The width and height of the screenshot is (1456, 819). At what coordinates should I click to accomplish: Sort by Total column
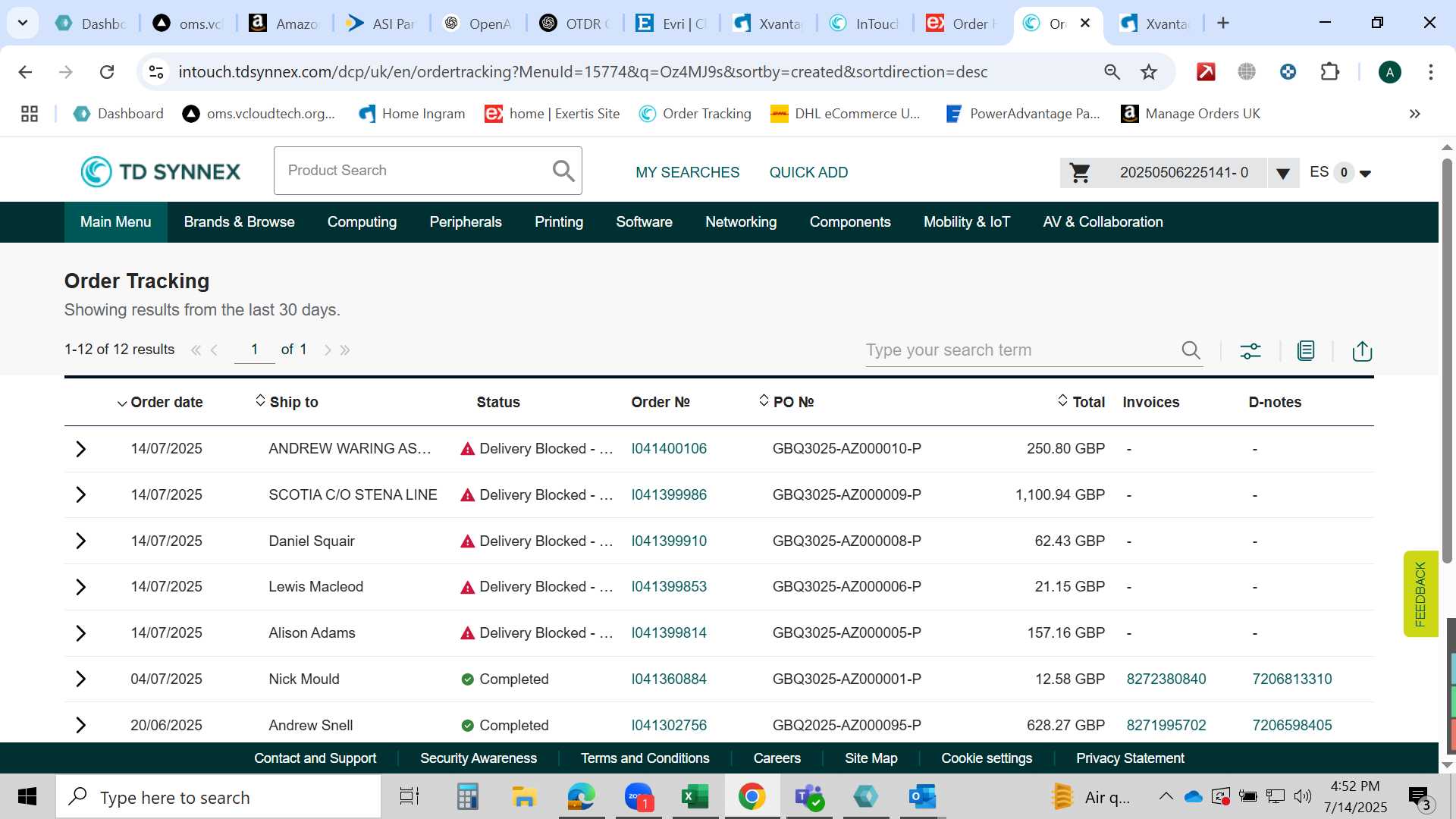(x=1081, y=402)
